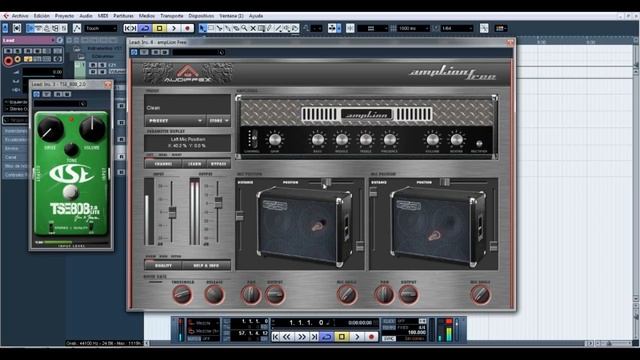Select the Draw pencil tool
This screenshot has width=640, height=360.
tap(269, 28)
